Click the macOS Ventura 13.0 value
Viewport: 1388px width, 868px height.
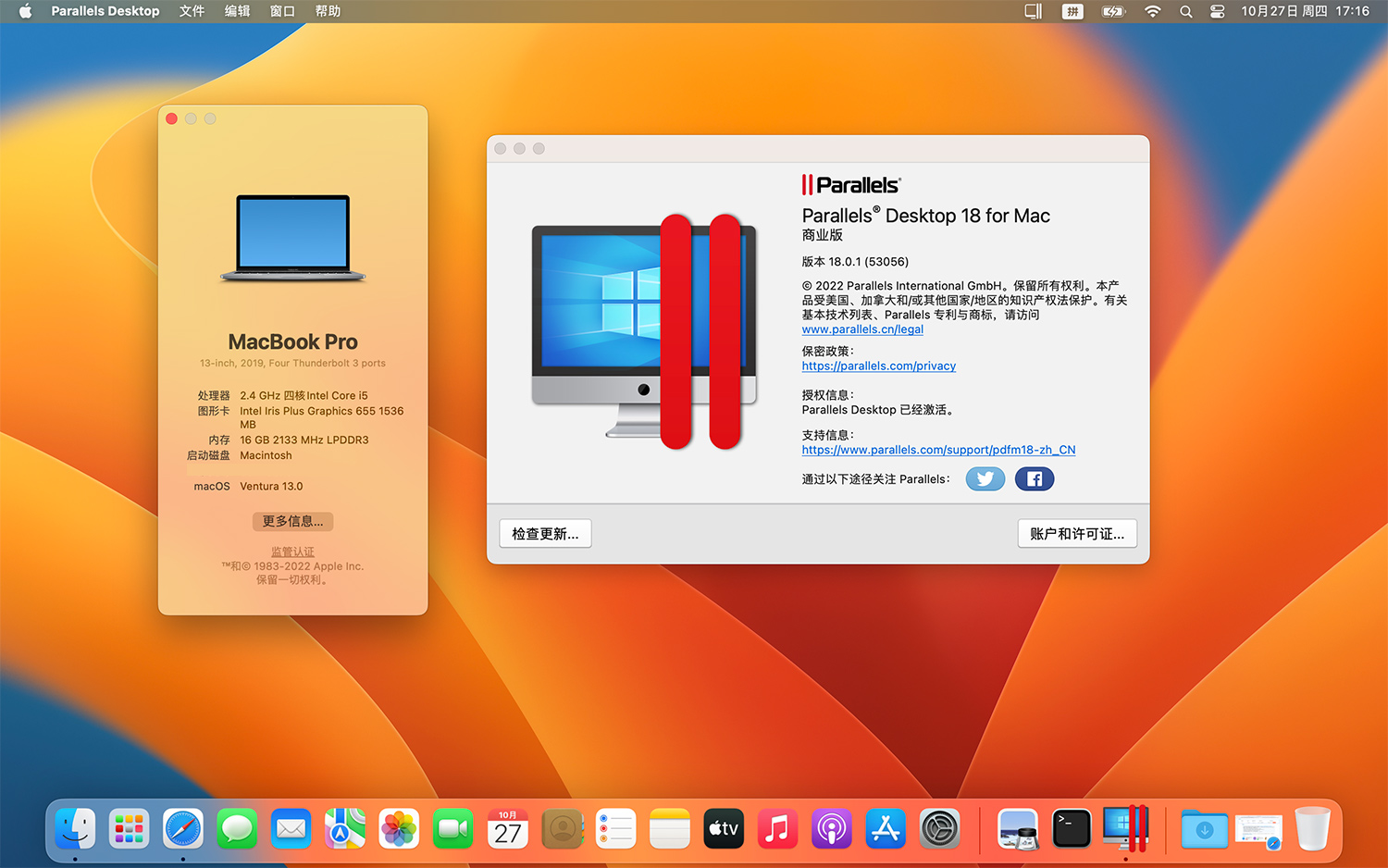[x=271, y=486]
